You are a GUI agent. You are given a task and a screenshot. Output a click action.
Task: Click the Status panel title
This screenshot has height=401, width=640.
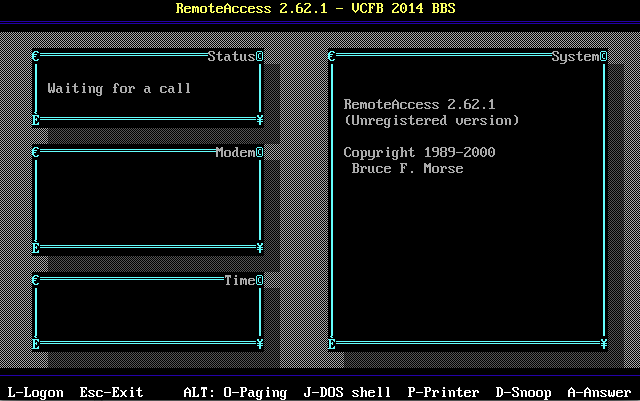(231, 56)
